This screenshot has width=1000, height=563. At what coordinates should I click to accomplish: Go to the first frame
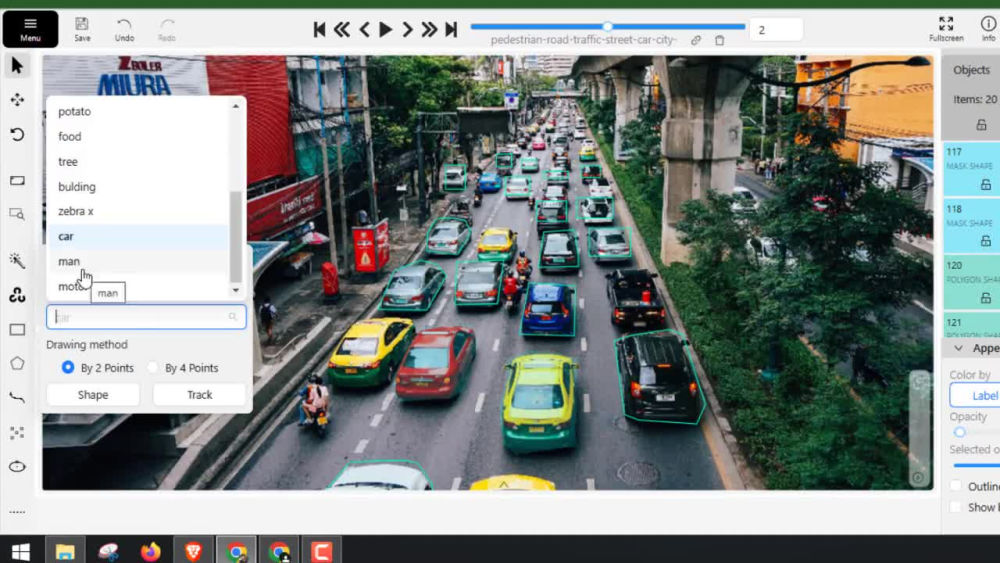point(320,29)
